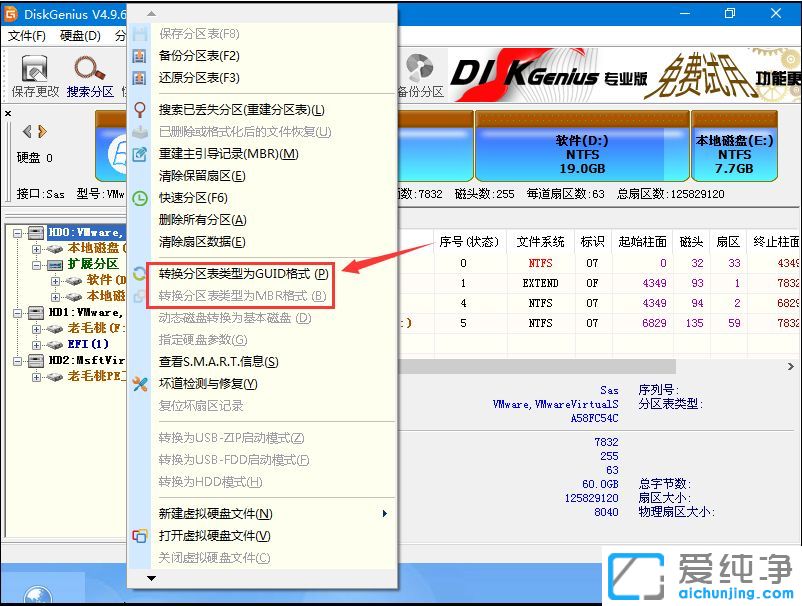Click the refresh icon beside 转换分区表类型为GUID格式
Viewport: 802px width, 606px height.
[x=139, y=273]
